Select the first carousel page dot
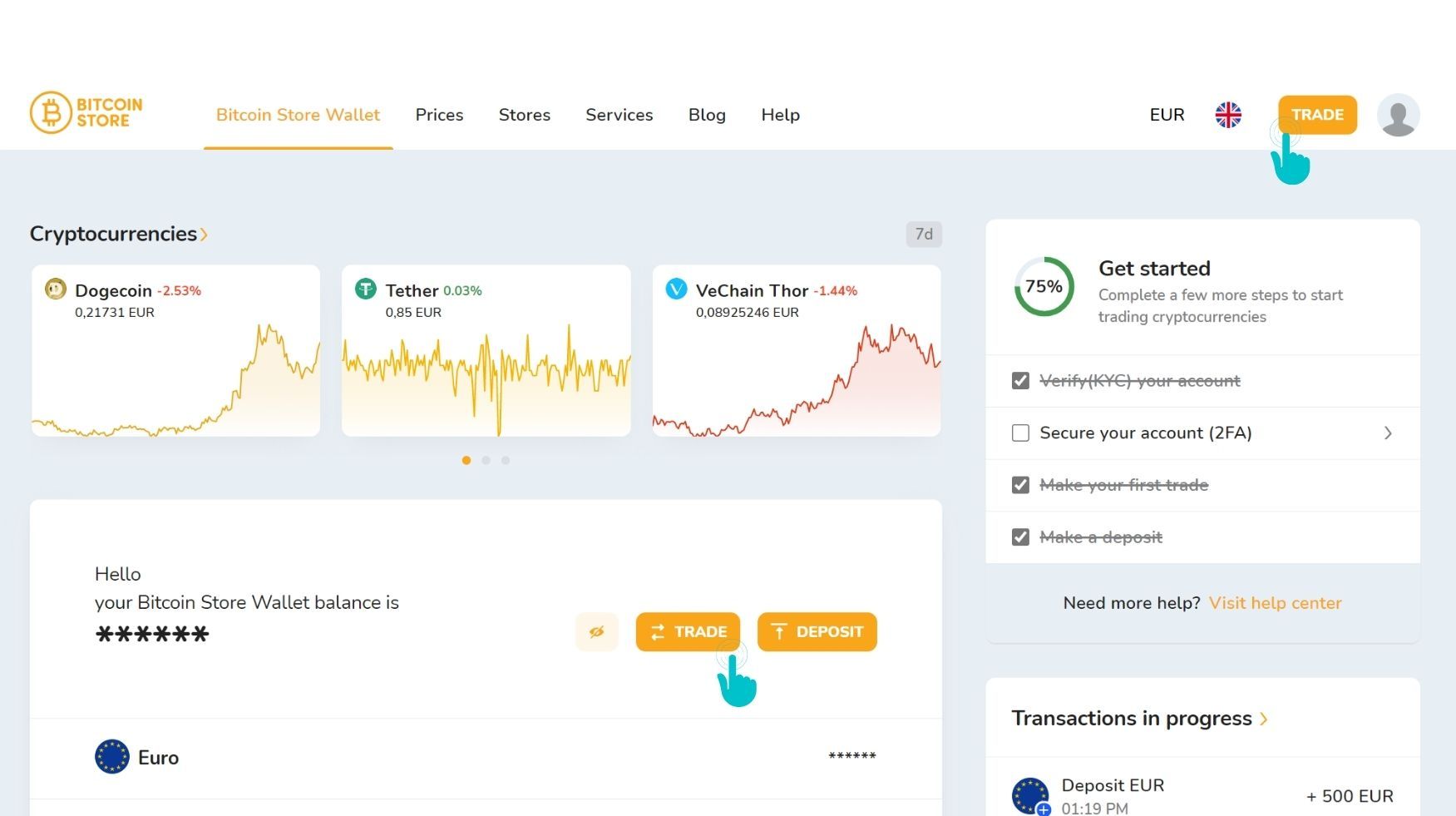Viewport: 1456px width, 816px height. [x=466, y=460]
